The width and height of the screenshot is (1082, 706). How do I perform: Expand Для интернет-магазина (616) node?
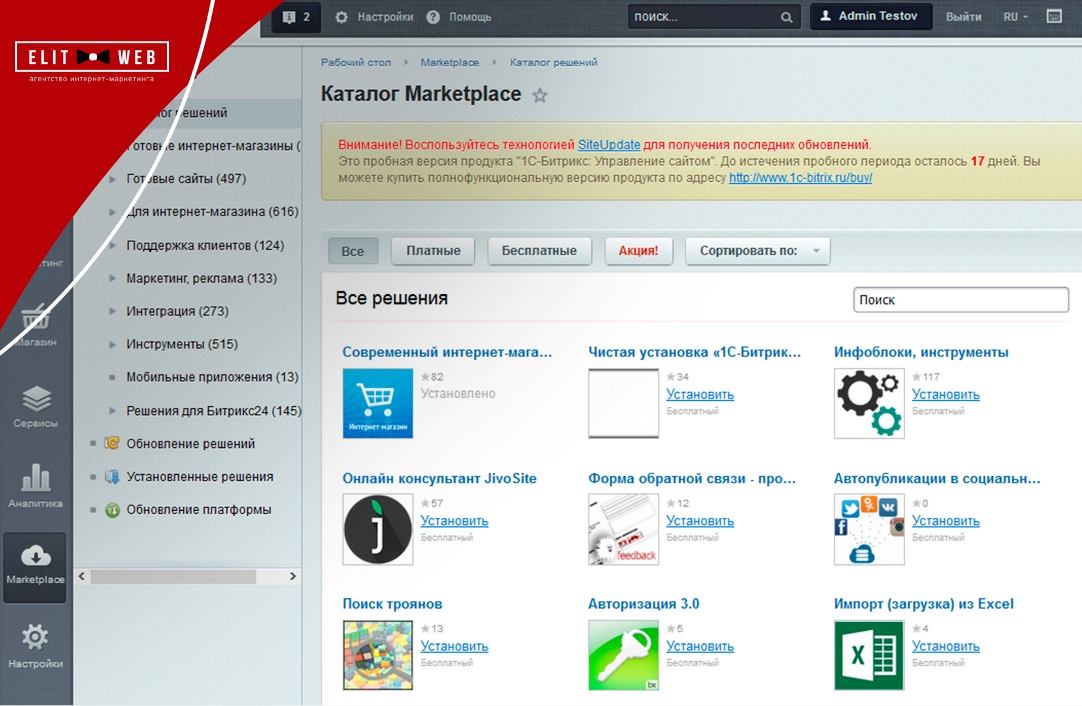point(112,212)
